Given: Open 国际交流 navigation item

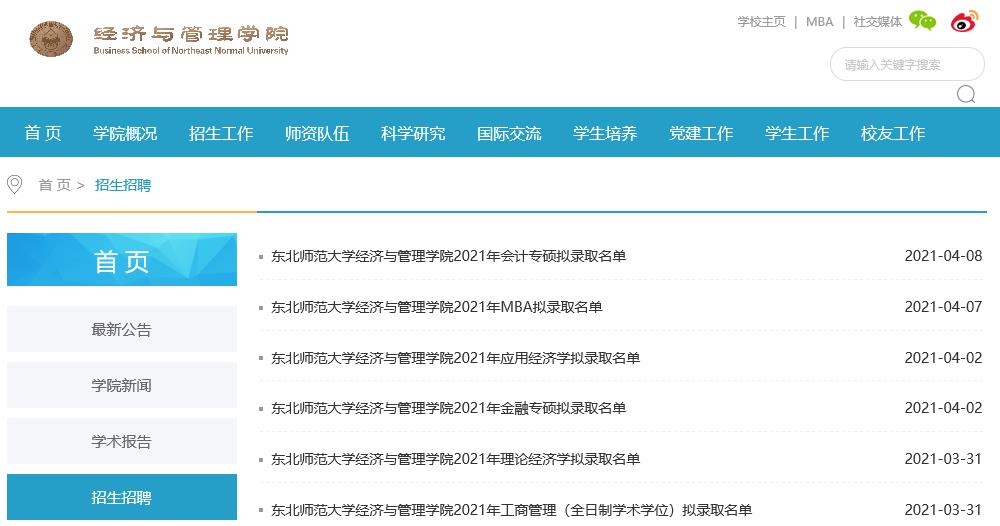Looking at the screenshot, I should pos(509,133).
